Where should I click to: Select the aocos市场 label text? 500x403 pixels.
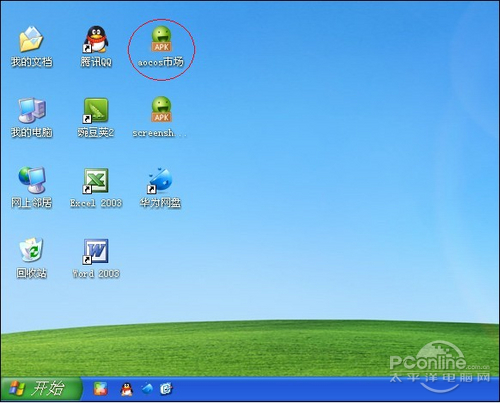(x=161, y=62)
